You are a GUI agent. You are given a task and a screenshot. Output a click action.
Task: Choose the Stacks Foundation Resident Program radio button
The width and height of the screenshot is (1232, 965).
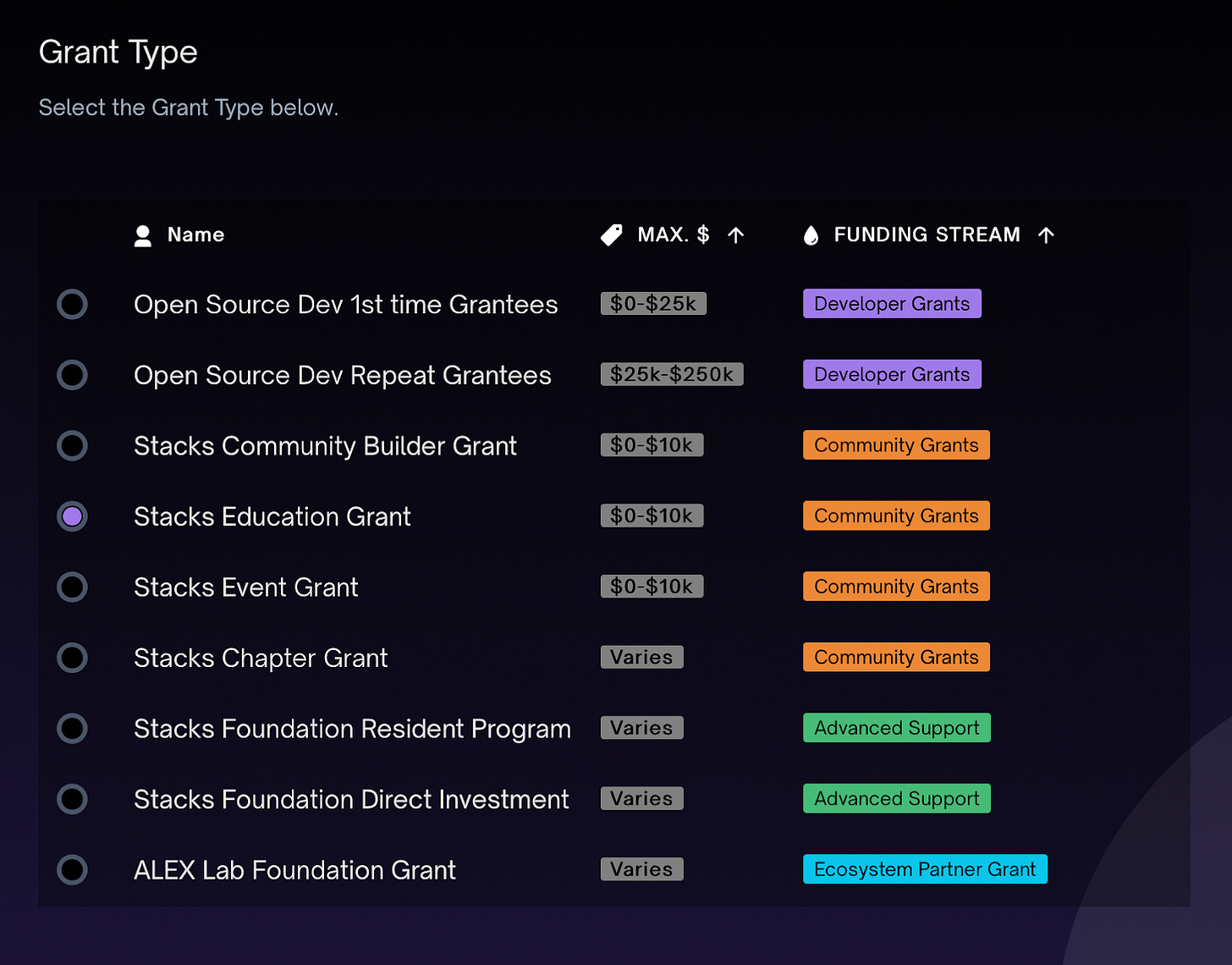pos(72,728)
